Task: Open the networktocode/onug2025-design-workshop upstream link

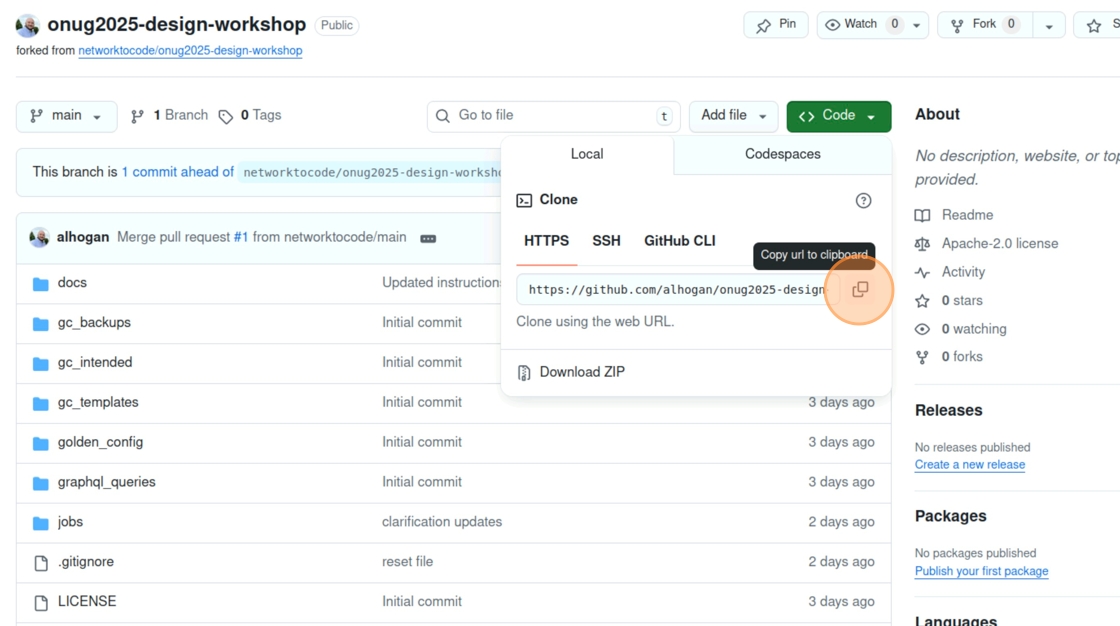Action: pyautogui.click(x=190, y=51)
